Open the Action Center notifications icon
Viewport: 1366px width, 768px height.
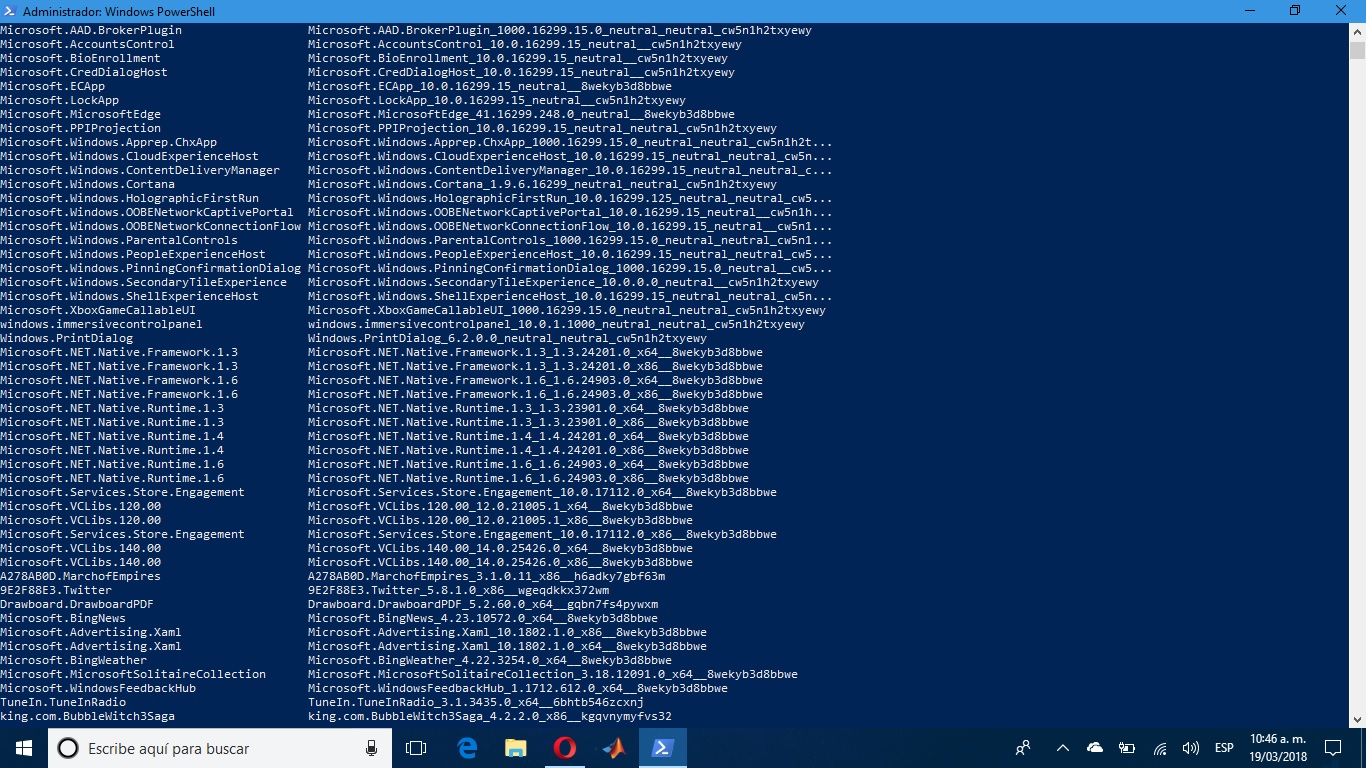tap(1332, 748)
